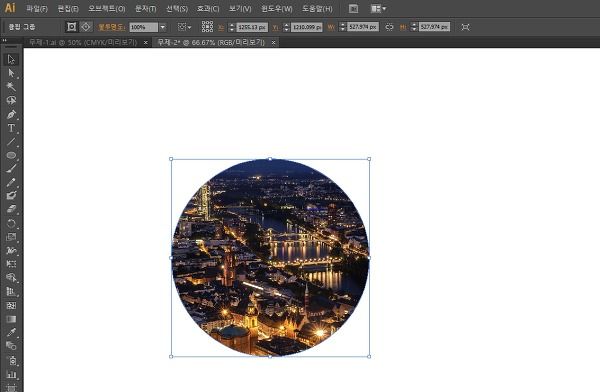
Task: Open the 오브젝트(O) menu
Action: click(107, 8)
